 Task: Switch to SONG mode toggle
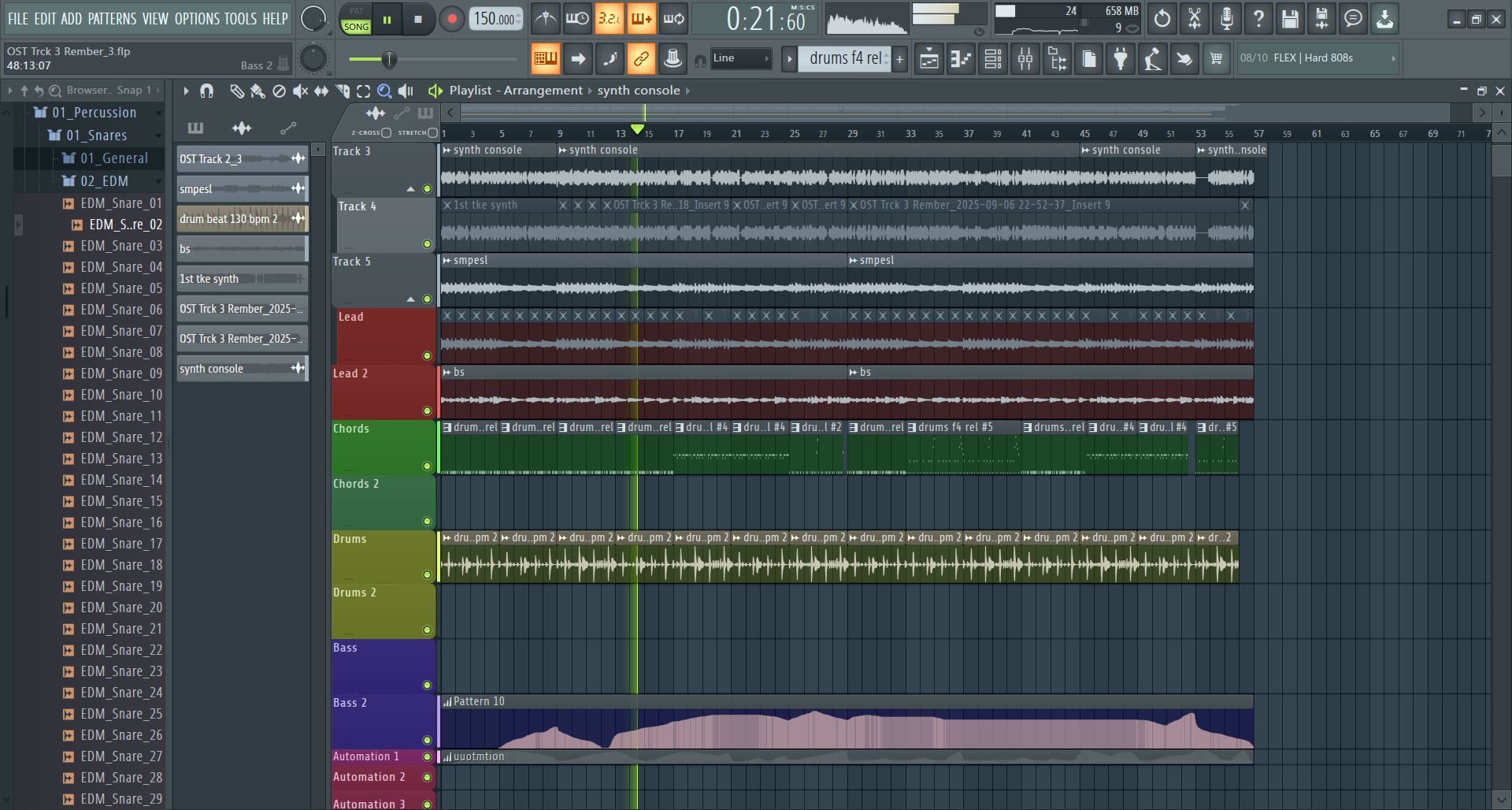pyautogui.click(x=356, y=27)
